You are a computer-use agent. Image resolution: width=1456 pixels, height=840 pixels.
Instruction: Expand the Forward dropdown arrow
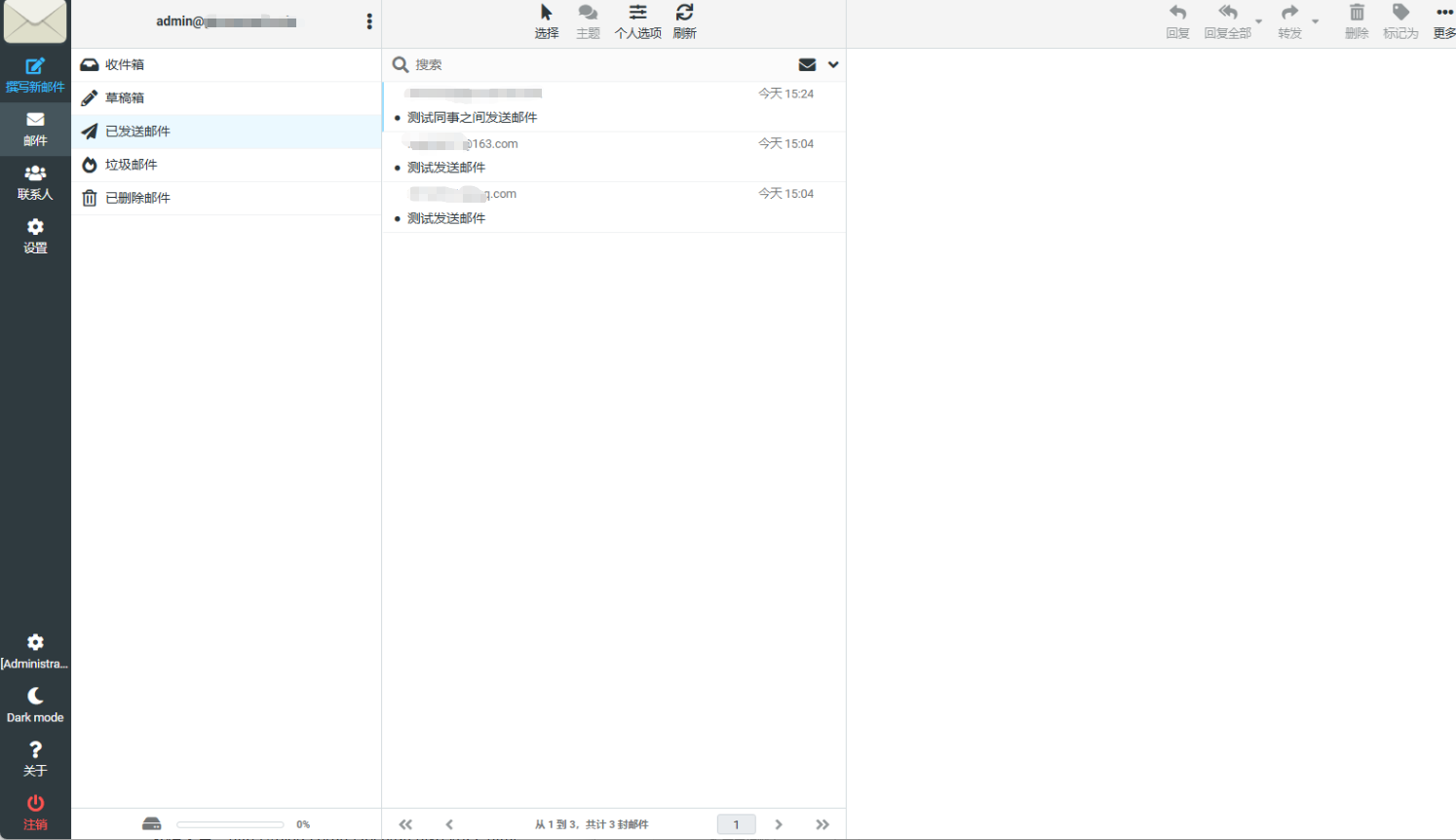pos(1316,21)
